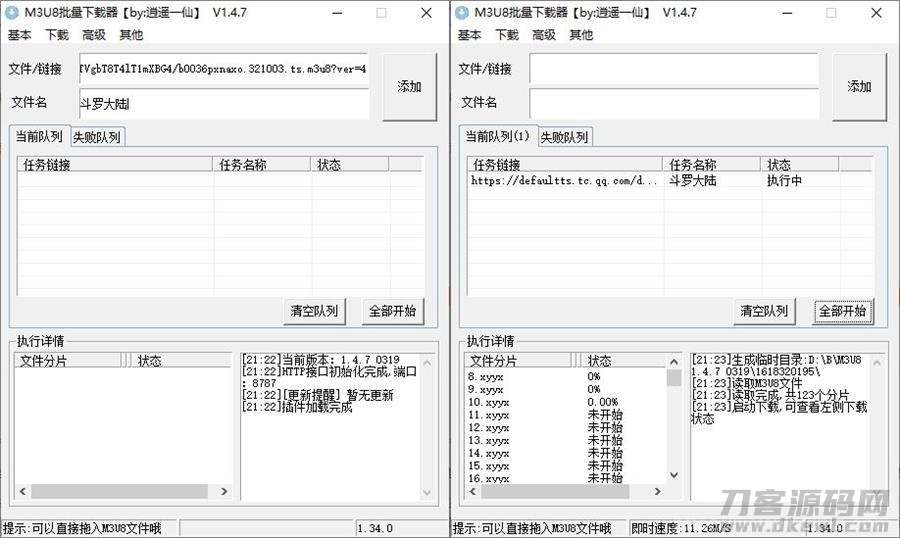Select segment row 13. xyyx
Viewport: 900px width, 538px height.
pyautogui.click(x=488, y=440)
